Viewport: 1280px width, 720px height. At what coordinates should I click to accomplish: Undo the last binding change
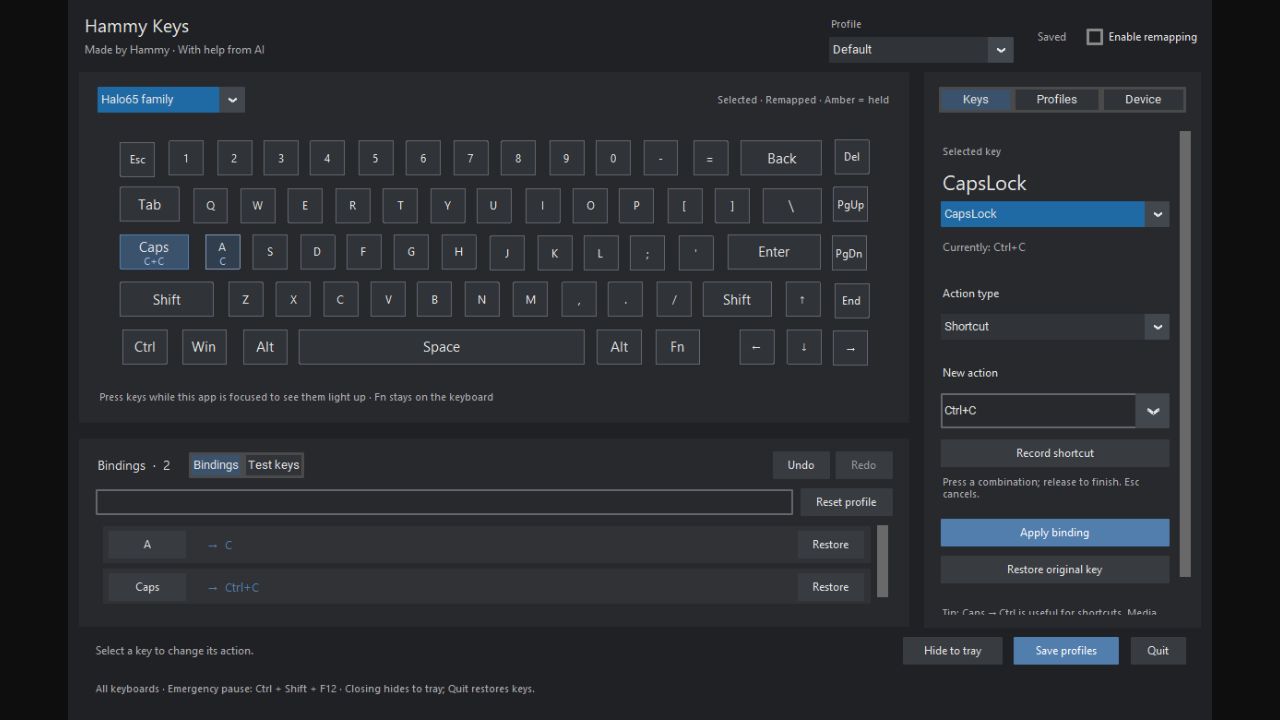click(801, 465)
